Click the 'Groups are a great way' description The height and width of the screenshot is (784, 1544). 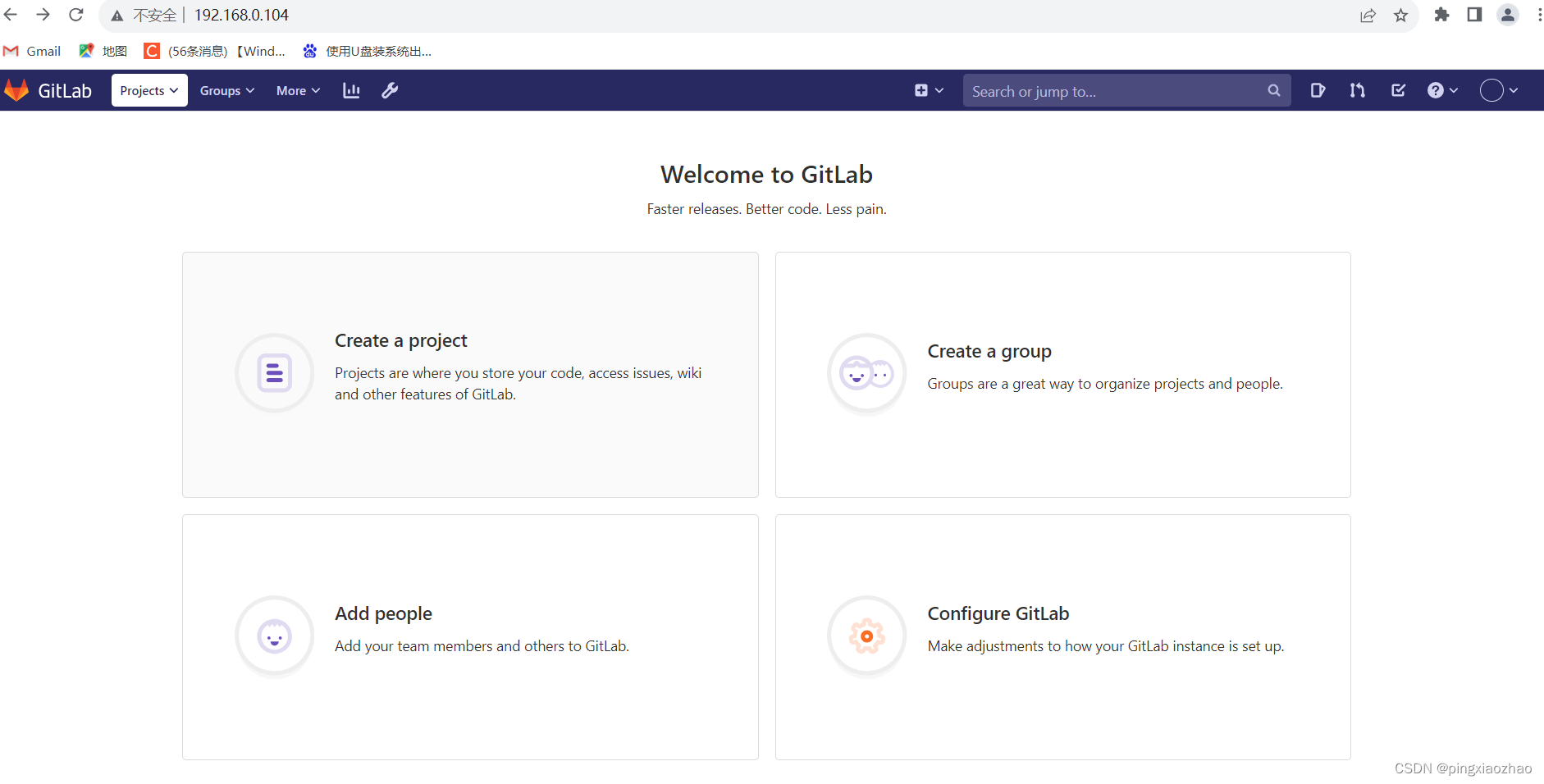coord(1105,384)
